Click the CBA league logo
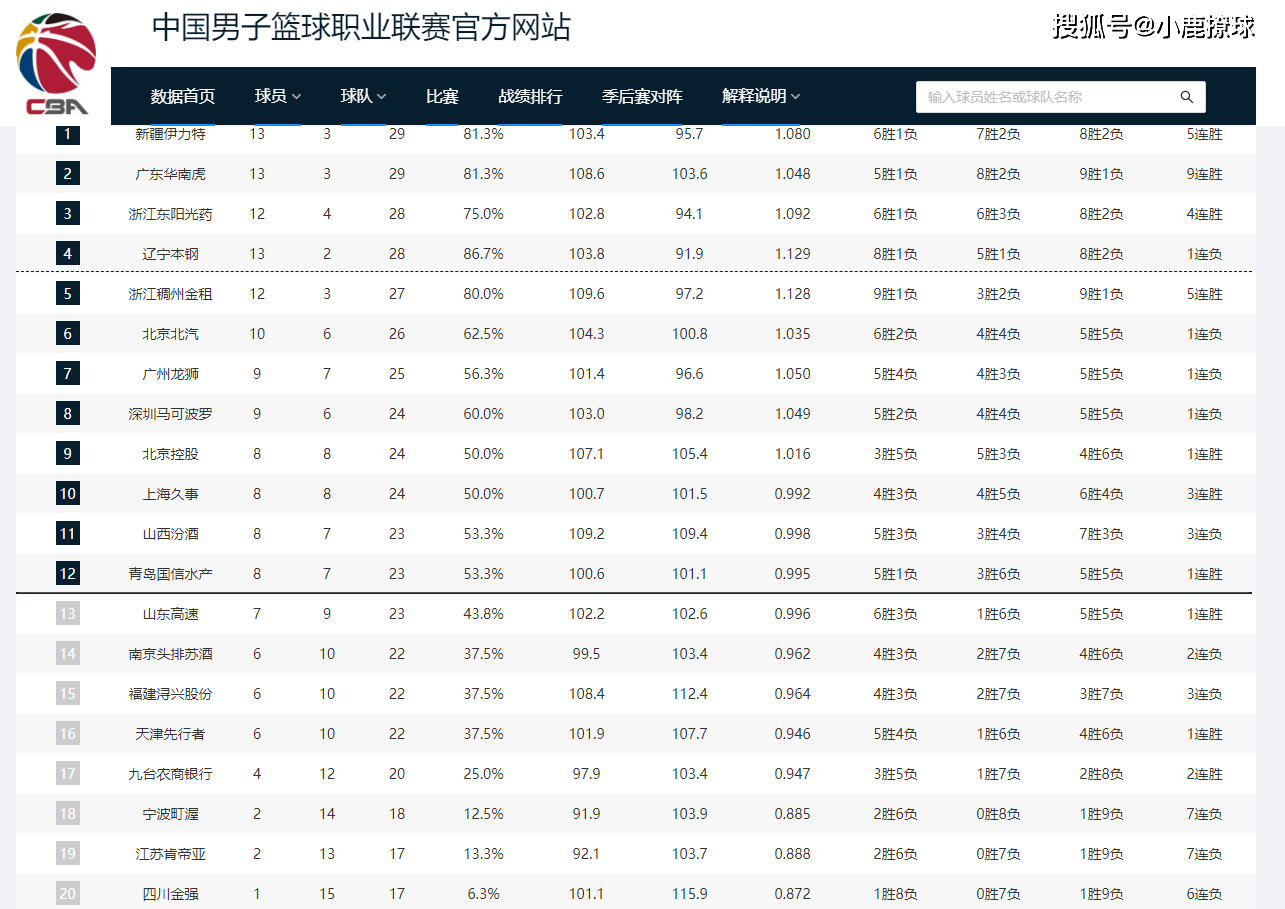This screenshot has height=909, width=1285. [x=57, y=65]
